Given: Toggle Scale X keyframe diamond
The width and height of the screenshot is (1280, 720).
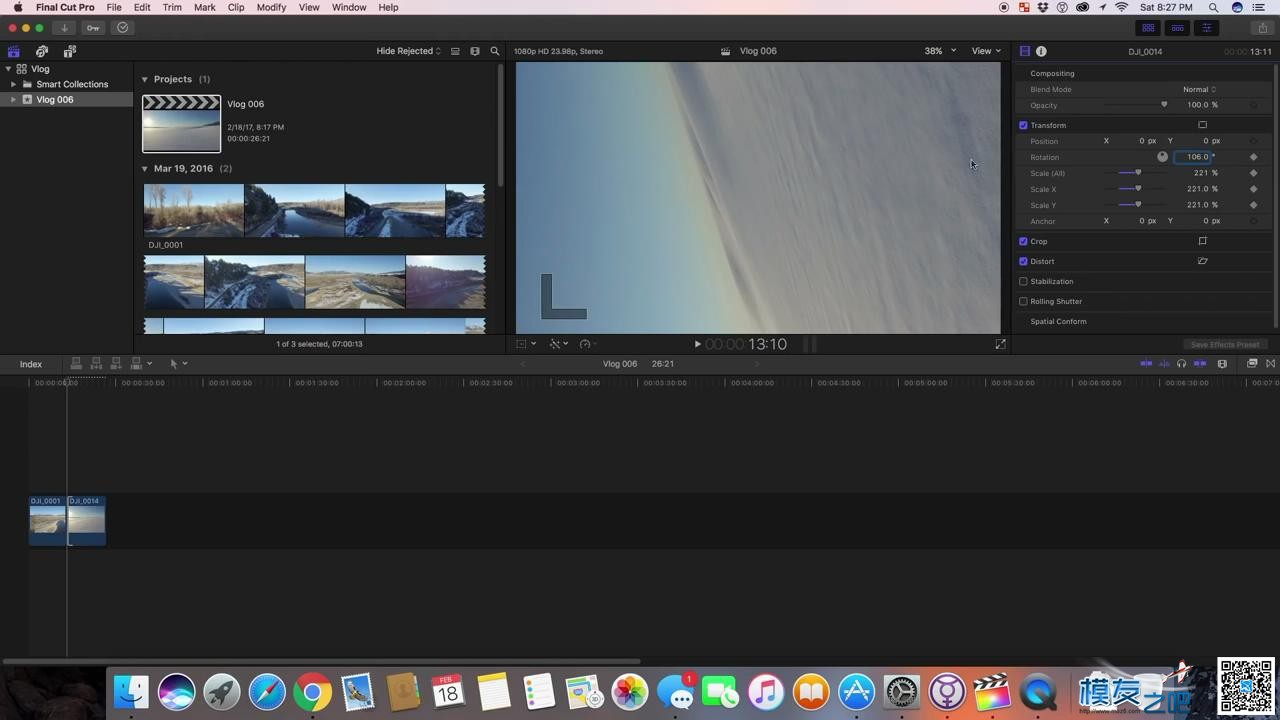Looking at the screenshot, I should point(1253,189).
